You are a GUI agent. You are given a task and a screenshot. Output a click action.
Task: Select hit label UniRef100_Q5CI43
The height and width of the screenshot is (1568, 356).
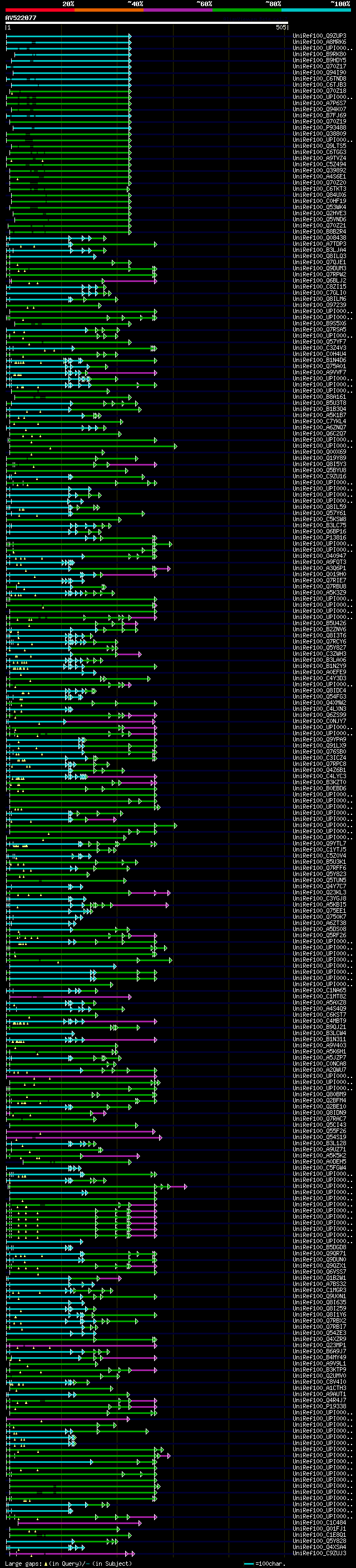pyautogui.click(x=319, y=1125)
